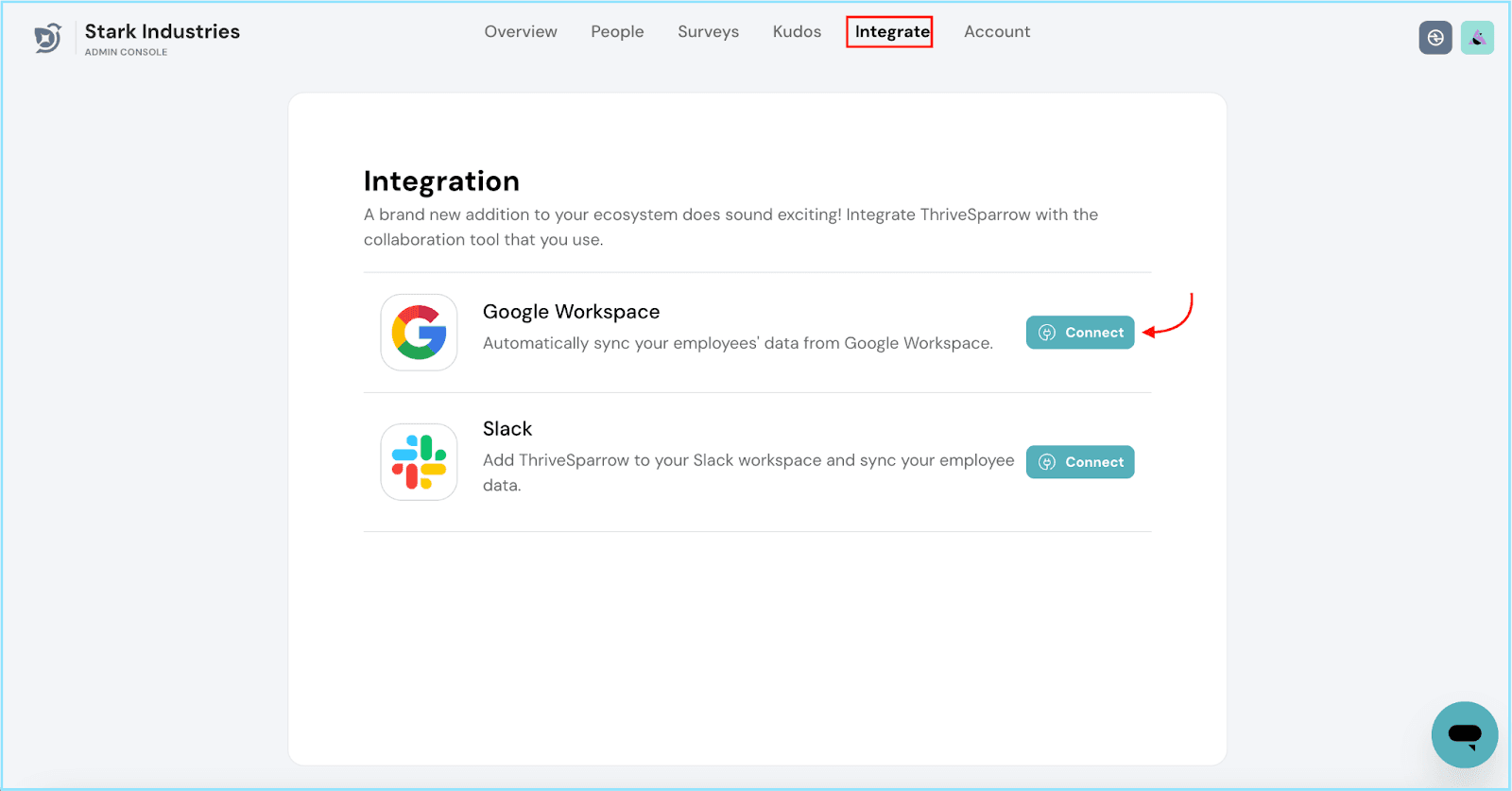The image size is (1512, 791).
Task: Switch to the People tab
Action: [617, 32]
